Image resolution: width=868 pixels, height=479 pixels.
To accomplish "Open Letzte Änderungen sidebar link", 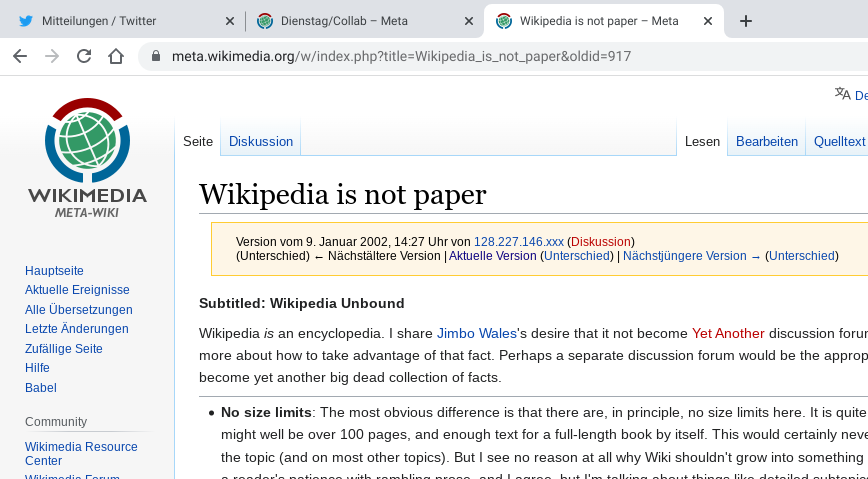I will (x=76, y=328).
